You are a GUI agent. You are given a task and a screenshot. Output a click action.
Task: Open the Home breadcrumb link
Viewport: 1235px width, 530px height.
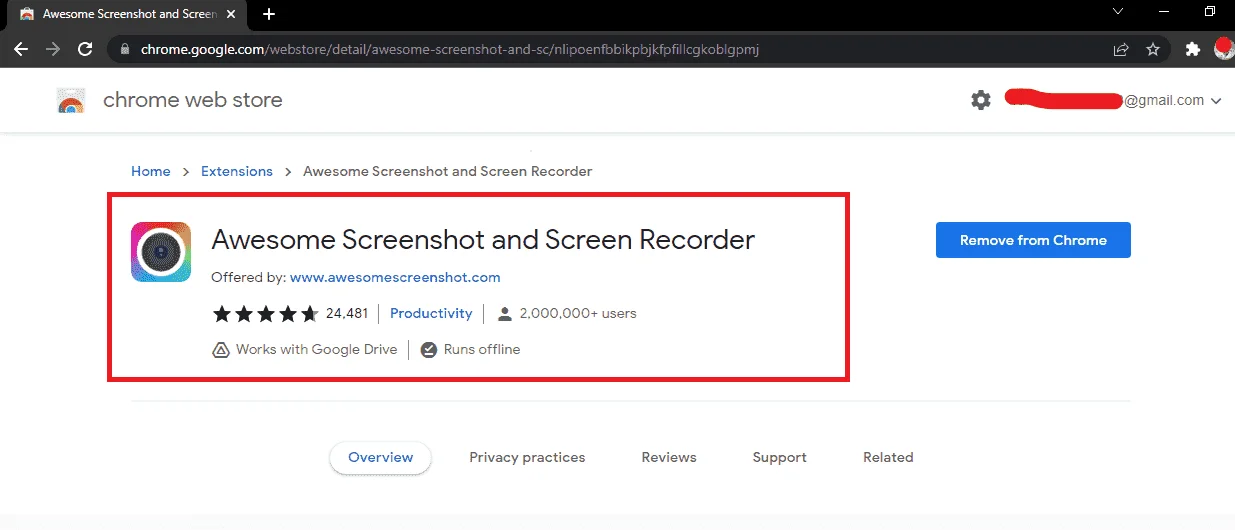coord(151,172)
